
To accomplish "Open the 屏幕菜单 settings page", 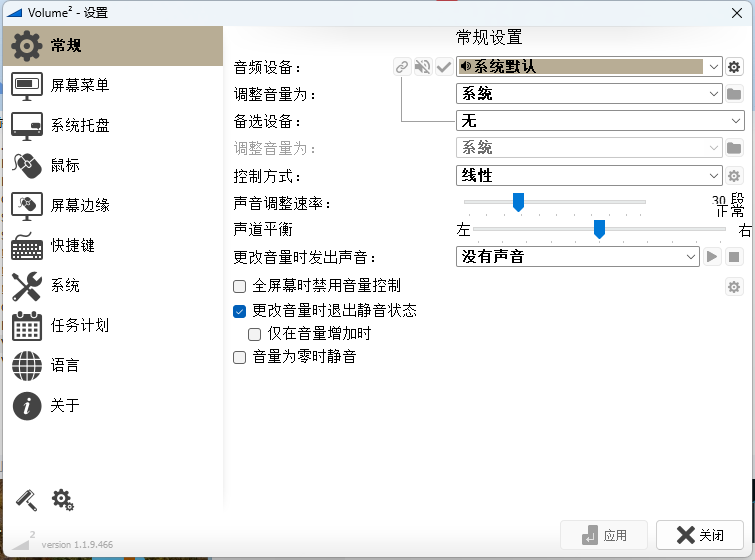I will pyautogui.click(x=80, y=85).
